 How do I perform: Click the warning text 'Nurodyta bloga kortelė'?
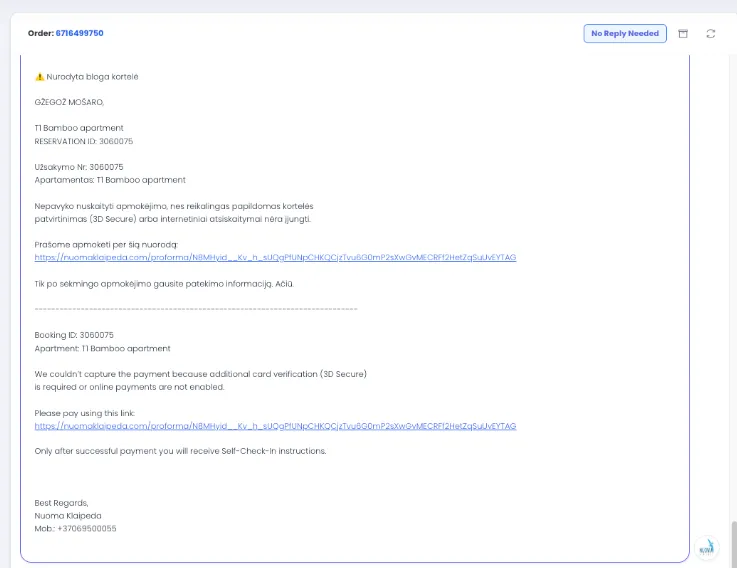click(x=92, y=77)
